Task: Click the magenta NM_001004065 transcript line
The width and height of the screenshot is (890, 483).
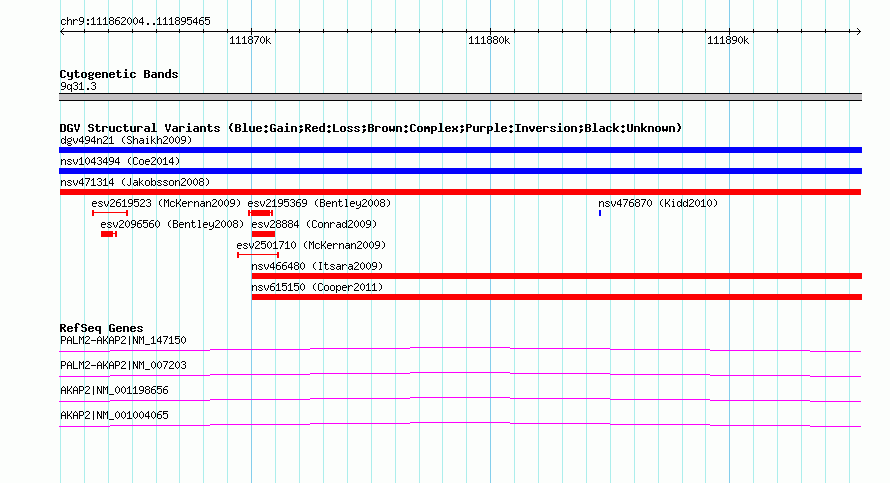Action: 460,425
